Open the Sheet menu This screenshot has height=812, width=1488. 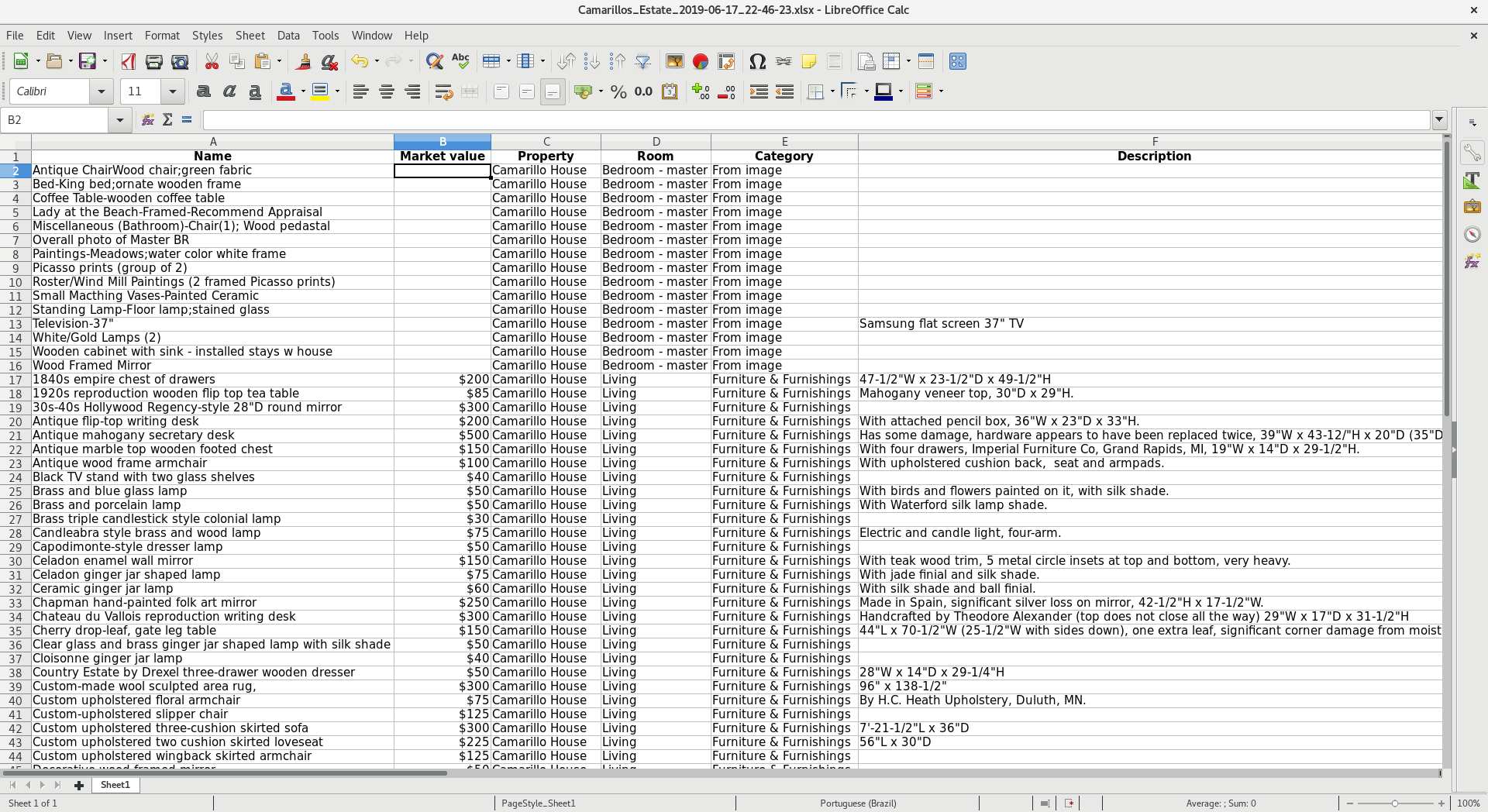pyautogui.click(x=250, y=36)
